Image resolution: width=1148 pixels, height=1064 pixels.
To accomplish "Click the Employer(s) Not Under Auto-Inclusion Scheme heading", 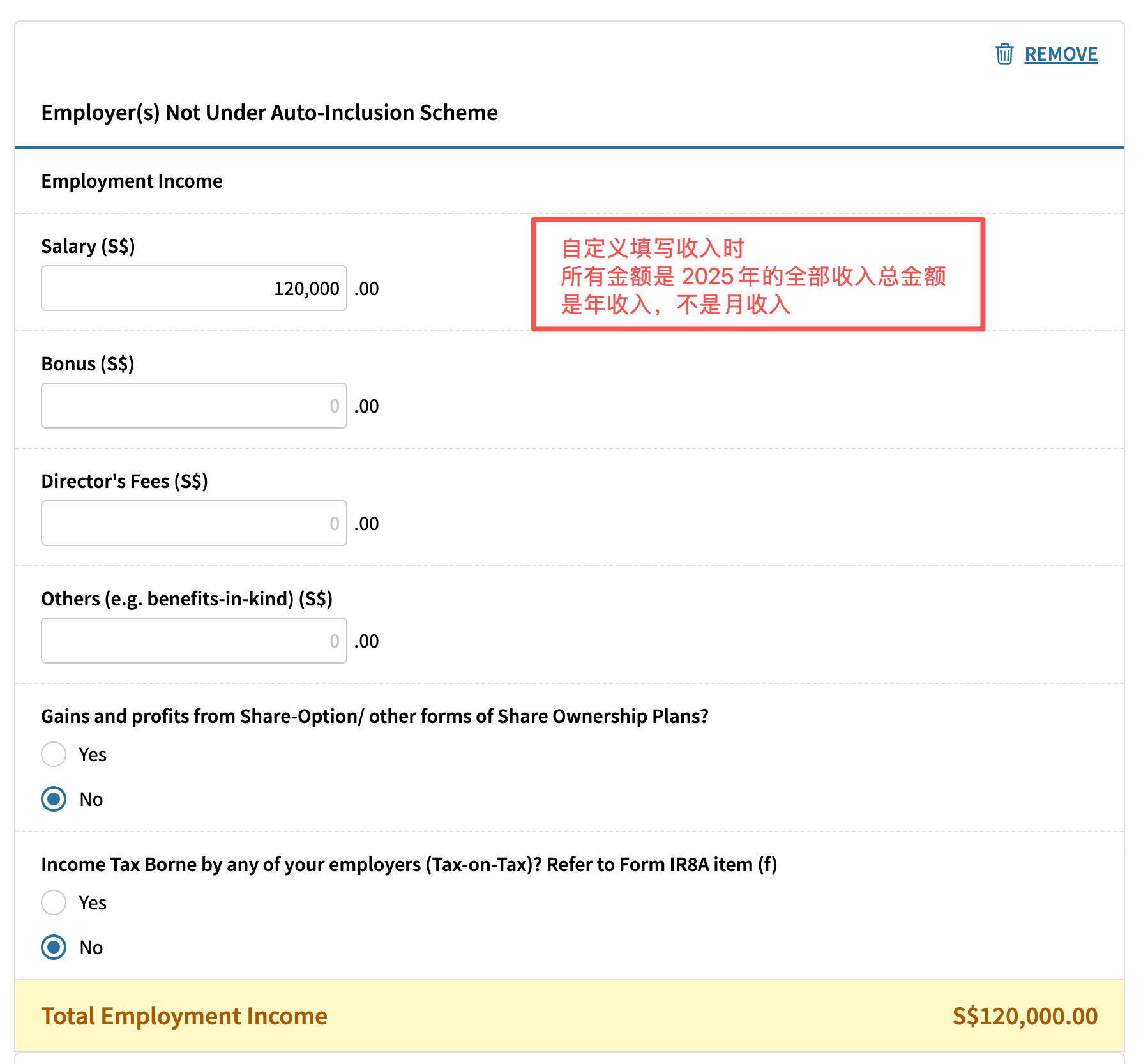I will [x=269, y=112].
